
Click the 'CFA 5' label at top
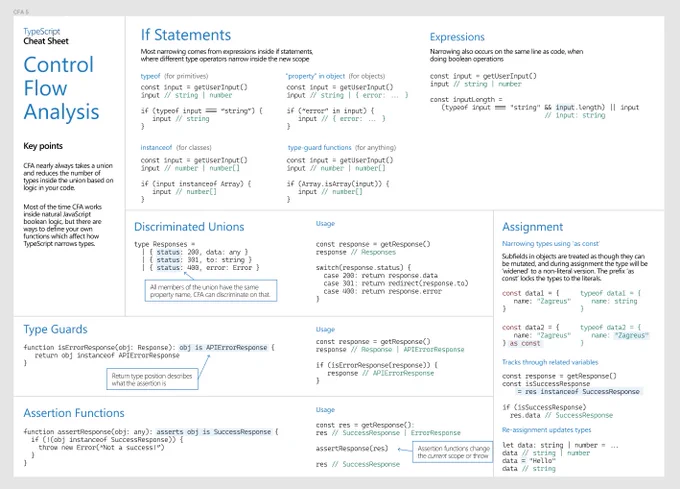tap(21, 12)
